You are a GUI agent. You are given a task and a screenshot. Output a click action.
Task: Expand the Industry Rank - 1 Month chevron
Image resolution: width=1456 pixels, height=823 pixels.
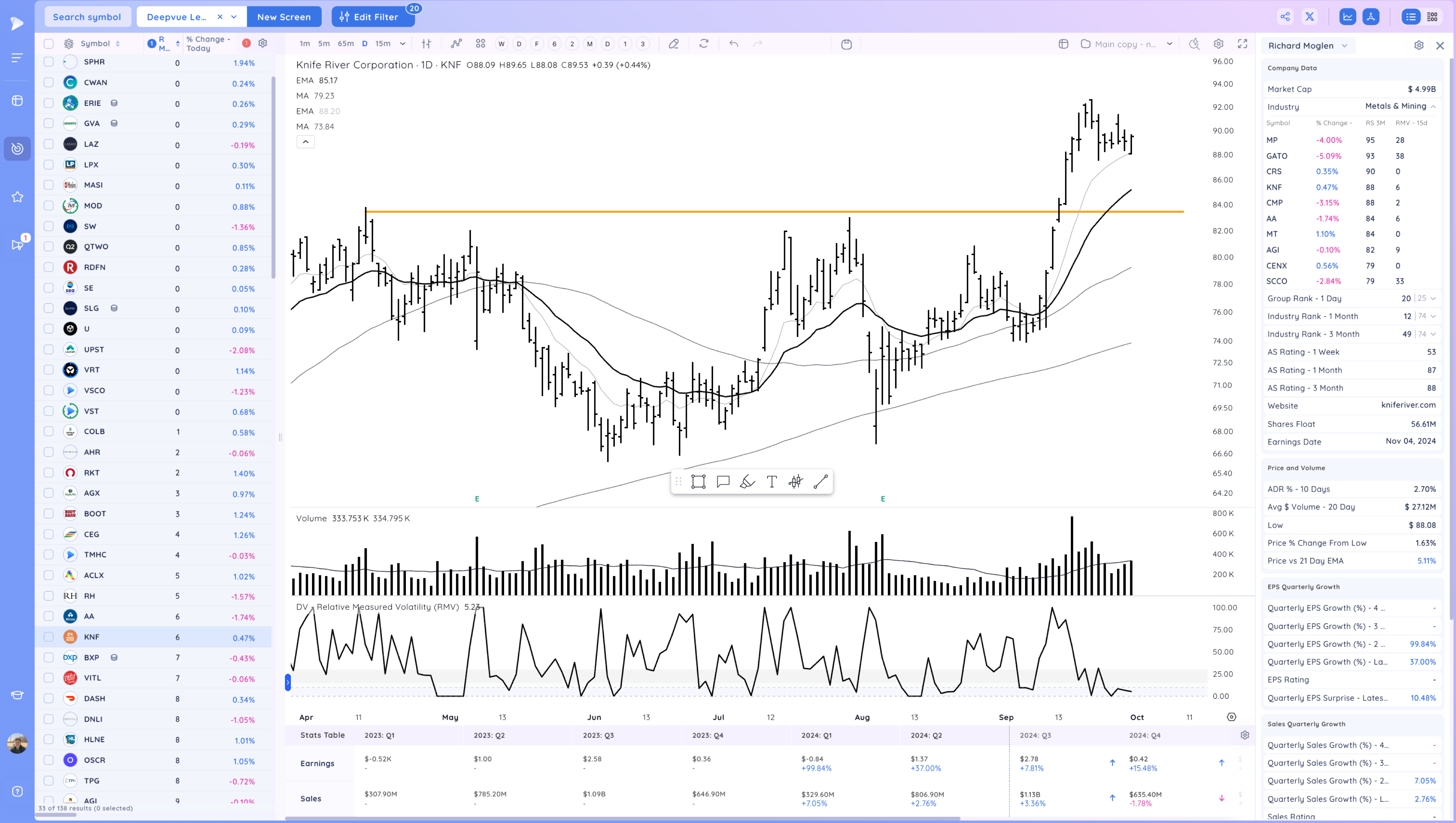1433,317
